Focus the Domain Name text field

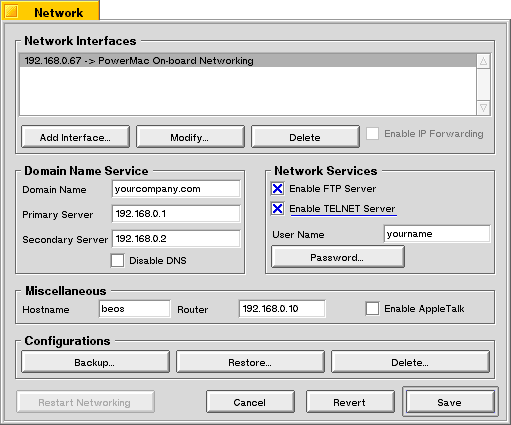click(x=176, y=189)
